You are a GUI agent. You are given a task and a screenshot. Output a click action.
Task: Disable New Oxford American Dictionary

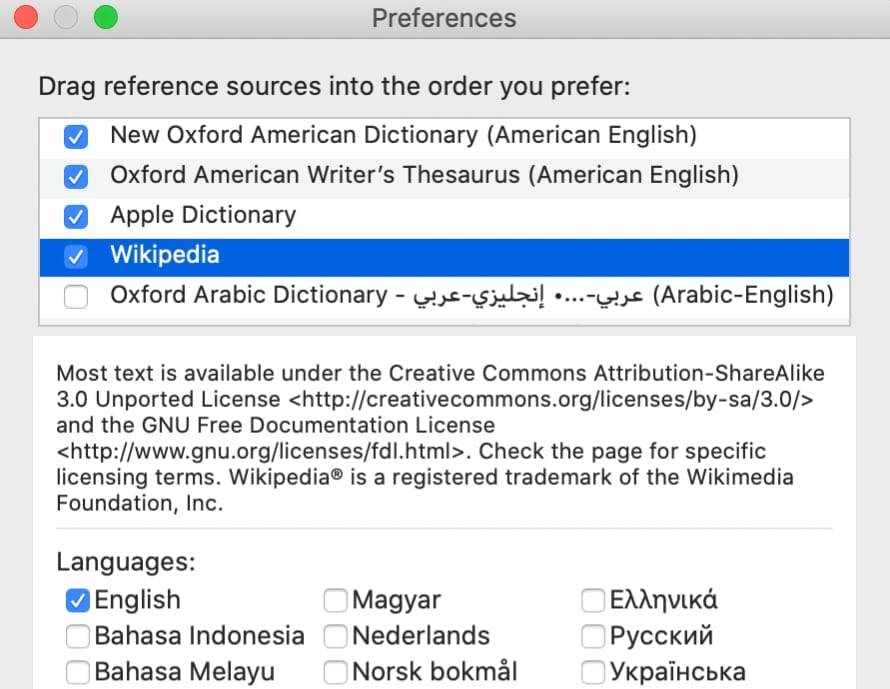[x=76, y=136]
